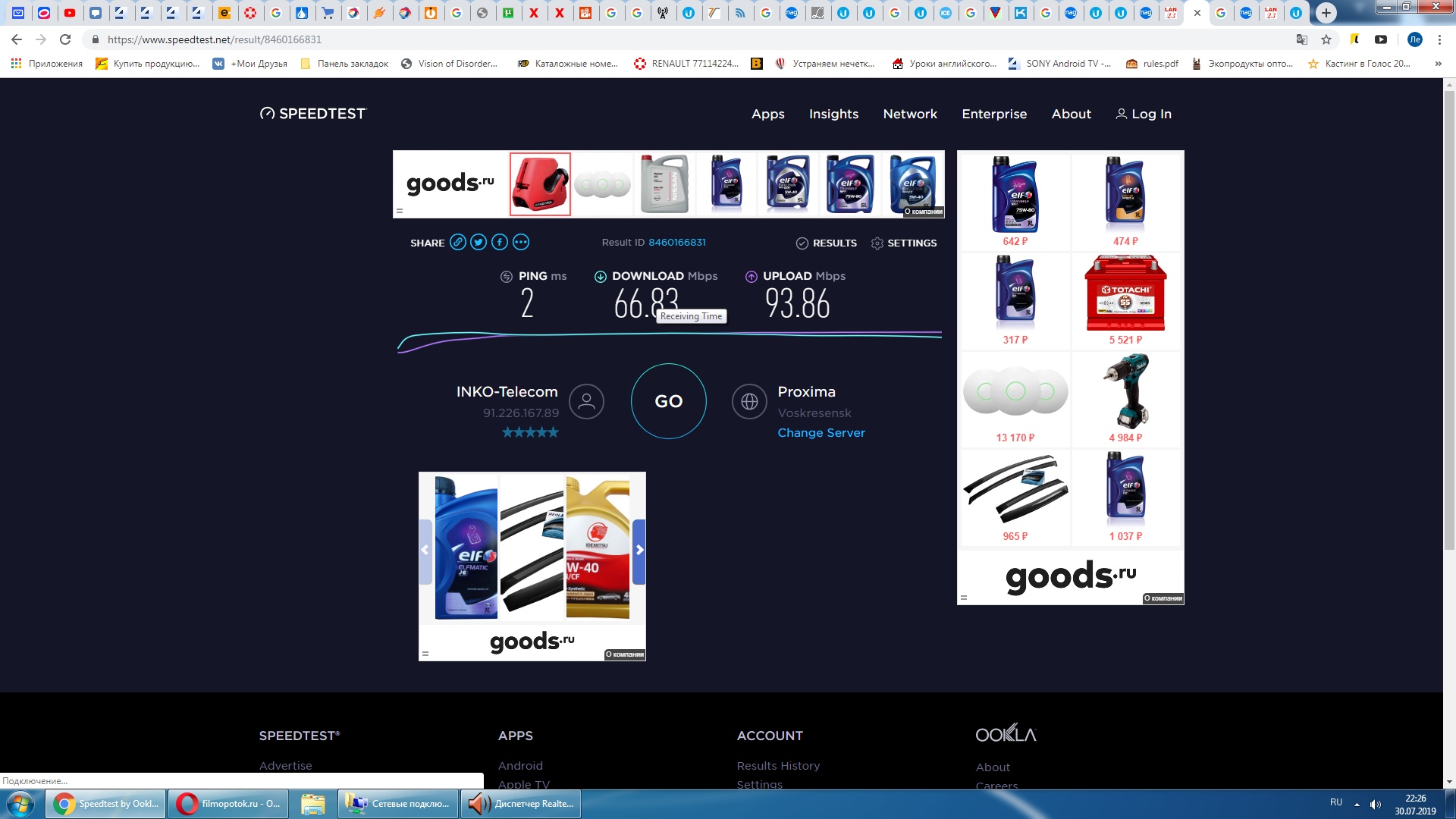1456x819 pixels.
Task: Click the volume speaker tray icon
Action: 1376,805
